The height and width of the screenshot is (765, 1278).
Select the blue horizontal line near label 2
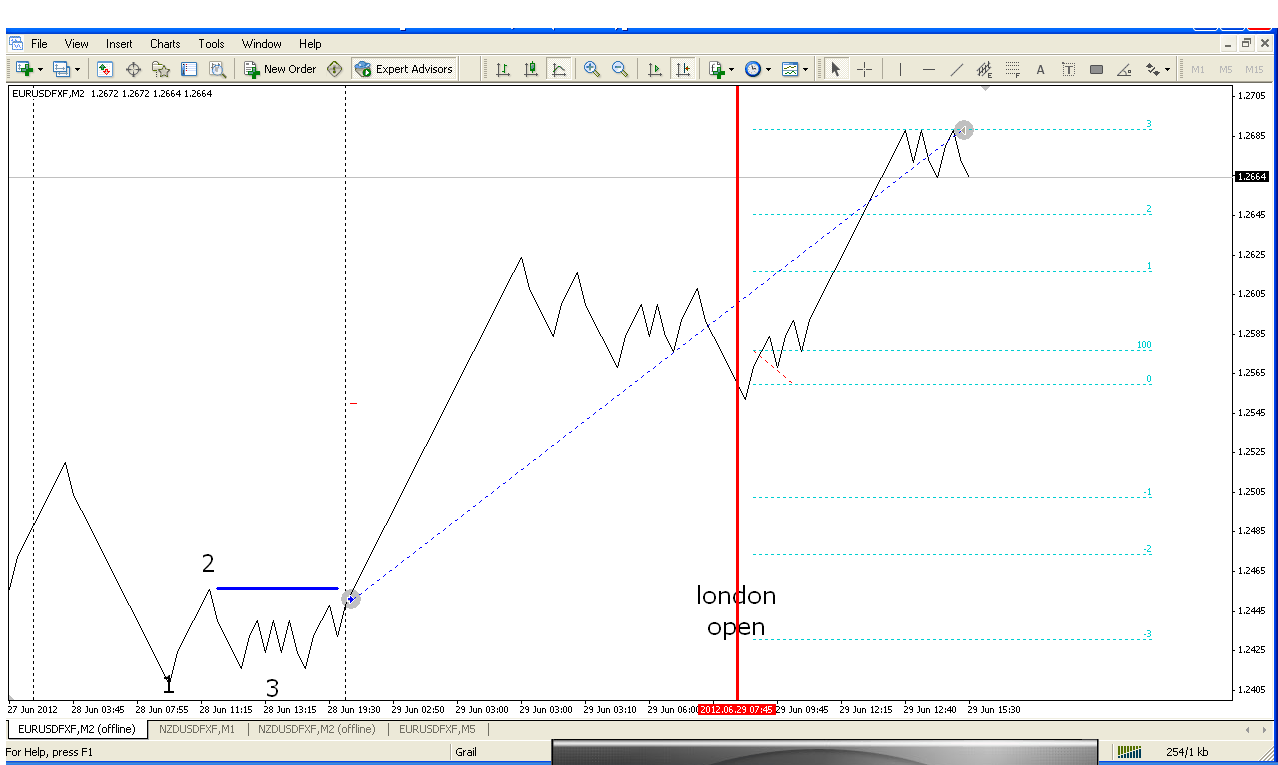(277, 588)
